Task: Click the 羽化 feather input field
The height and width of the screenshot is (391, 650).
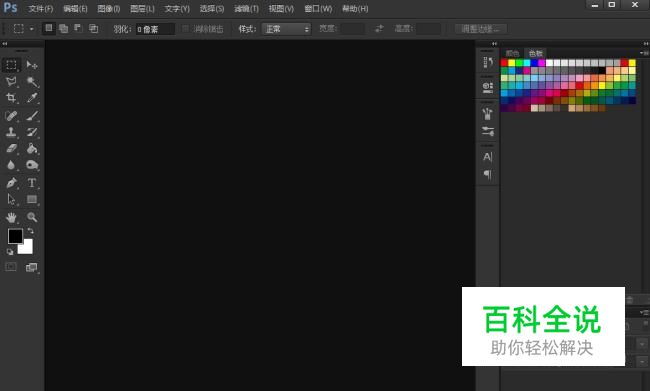Action: [155, 29]
